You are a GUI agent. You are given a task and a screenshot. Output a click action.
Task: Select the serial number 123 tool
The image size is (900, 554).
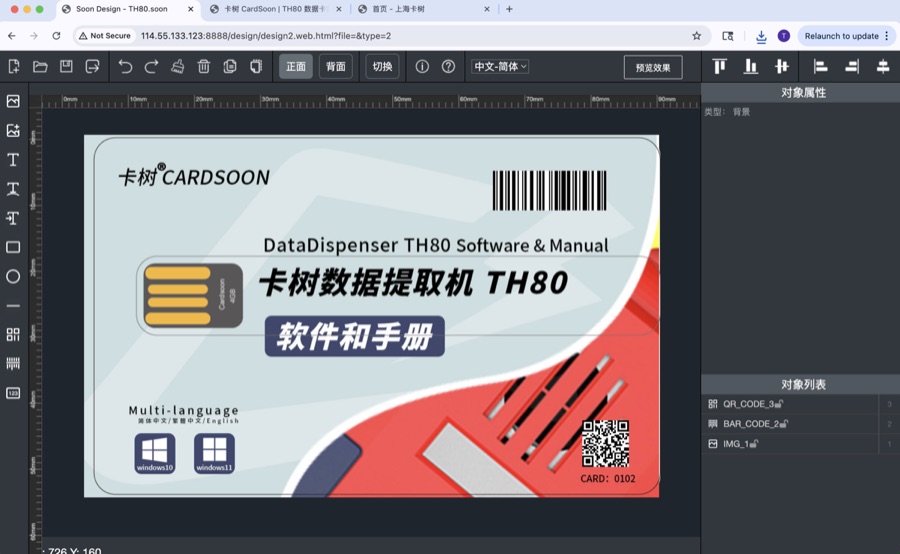pyautogui.click(x=13, y=393)
